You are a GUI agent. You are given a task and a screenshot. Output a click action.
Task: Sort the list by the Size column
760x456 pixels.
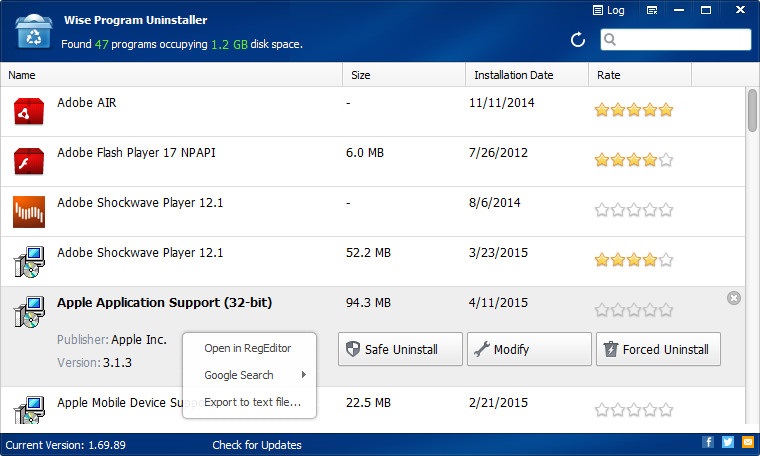404,75
